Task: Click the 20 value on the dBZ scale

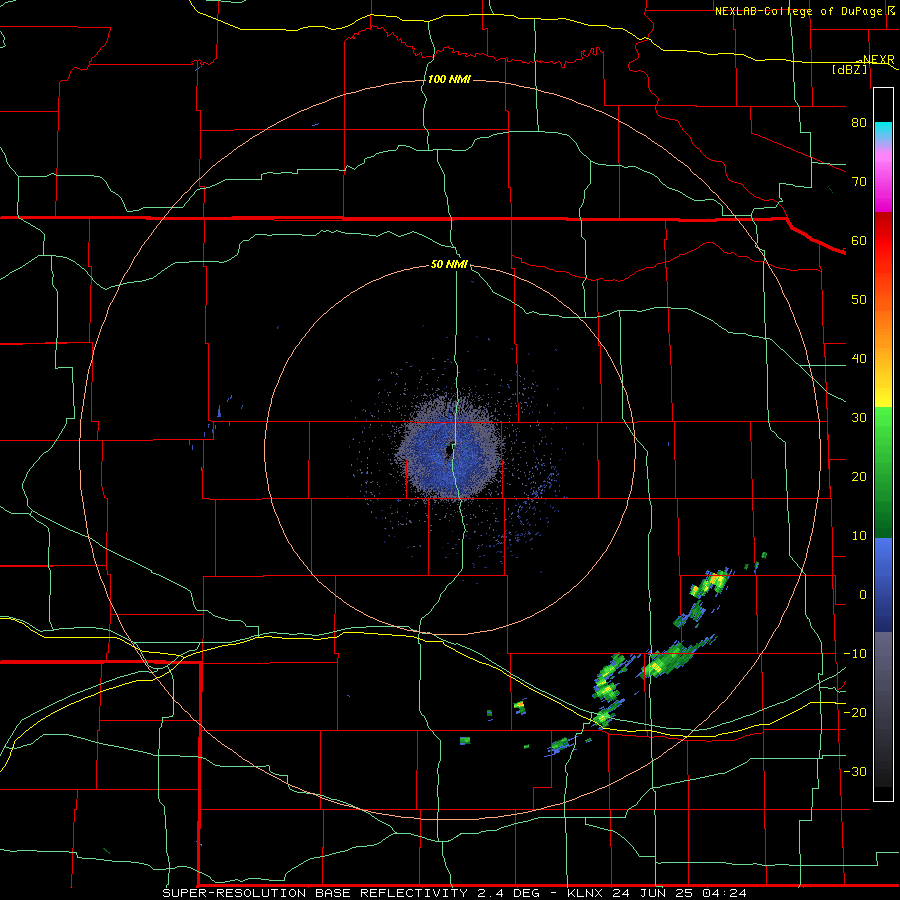Action: 859,477
